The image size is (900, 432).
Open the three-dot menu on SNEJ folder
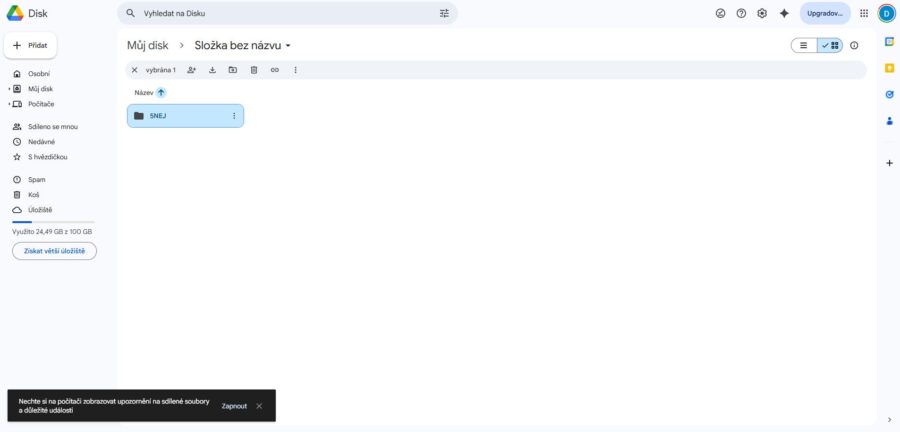(x=234, y=116)
